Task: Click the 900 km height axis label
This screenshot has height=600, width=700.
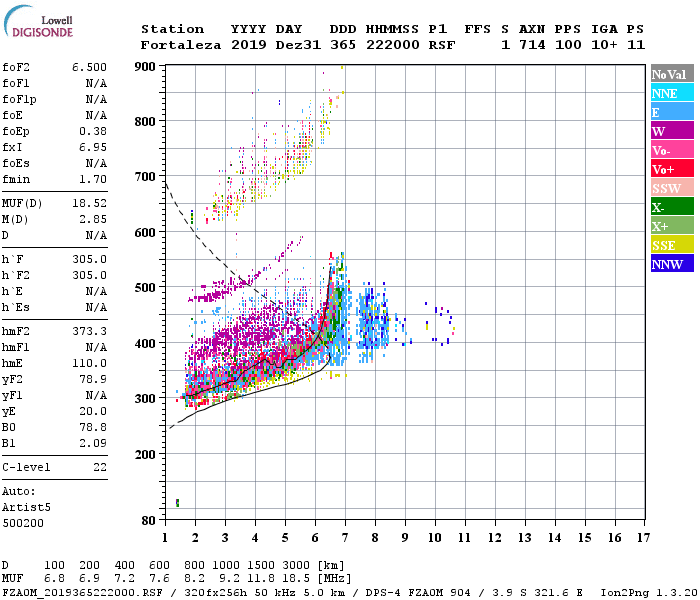Action: (145, 67)
